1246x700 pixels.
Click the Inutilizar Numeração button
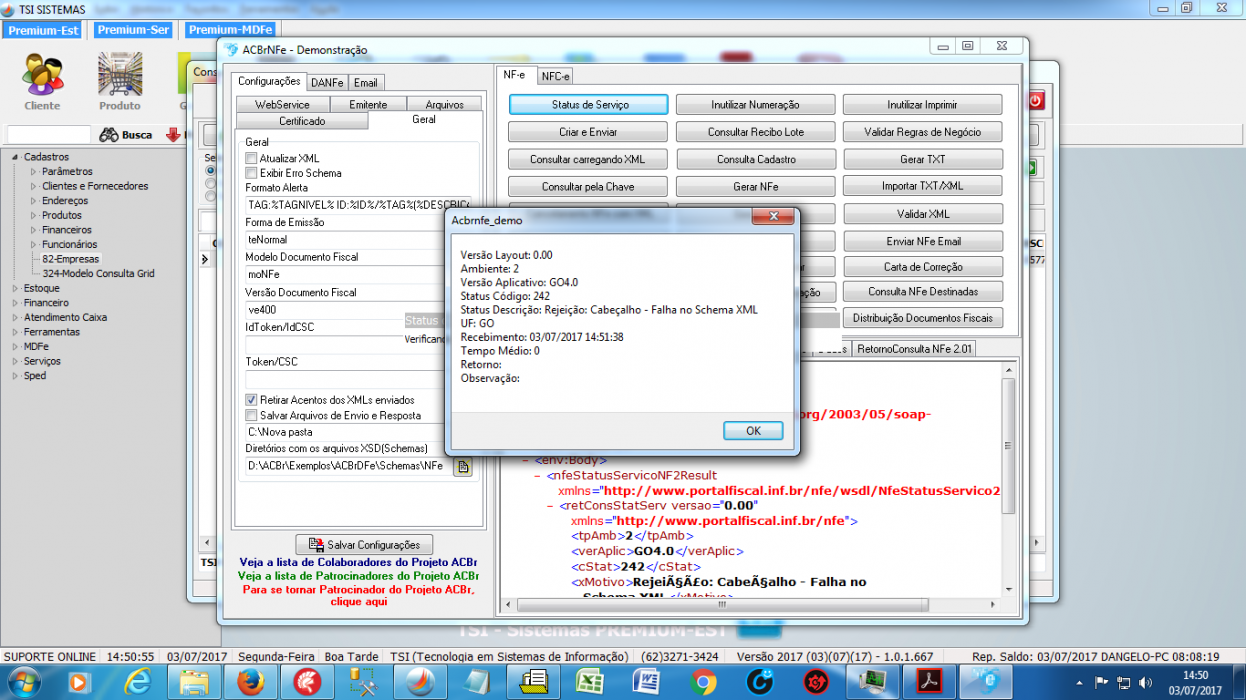(x=755, y=104)
